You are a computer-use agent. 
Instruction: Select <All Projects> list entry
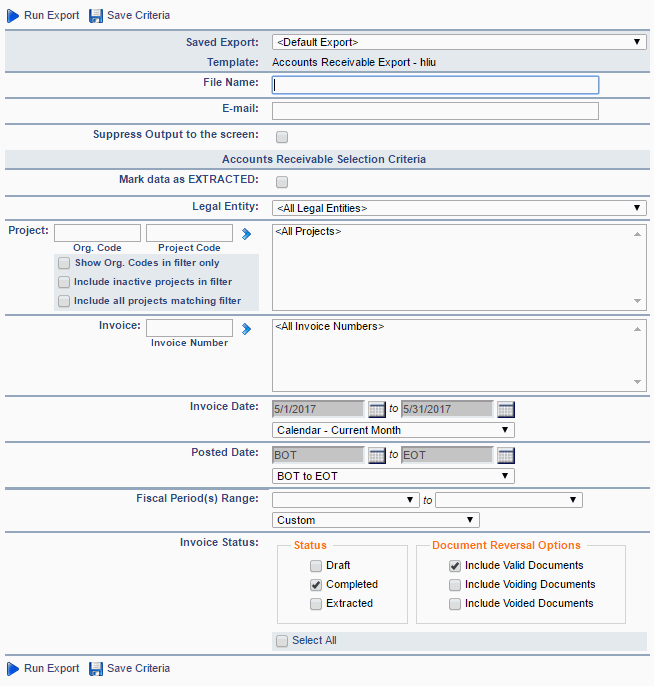pyautogui.click(x=308, y=231)
